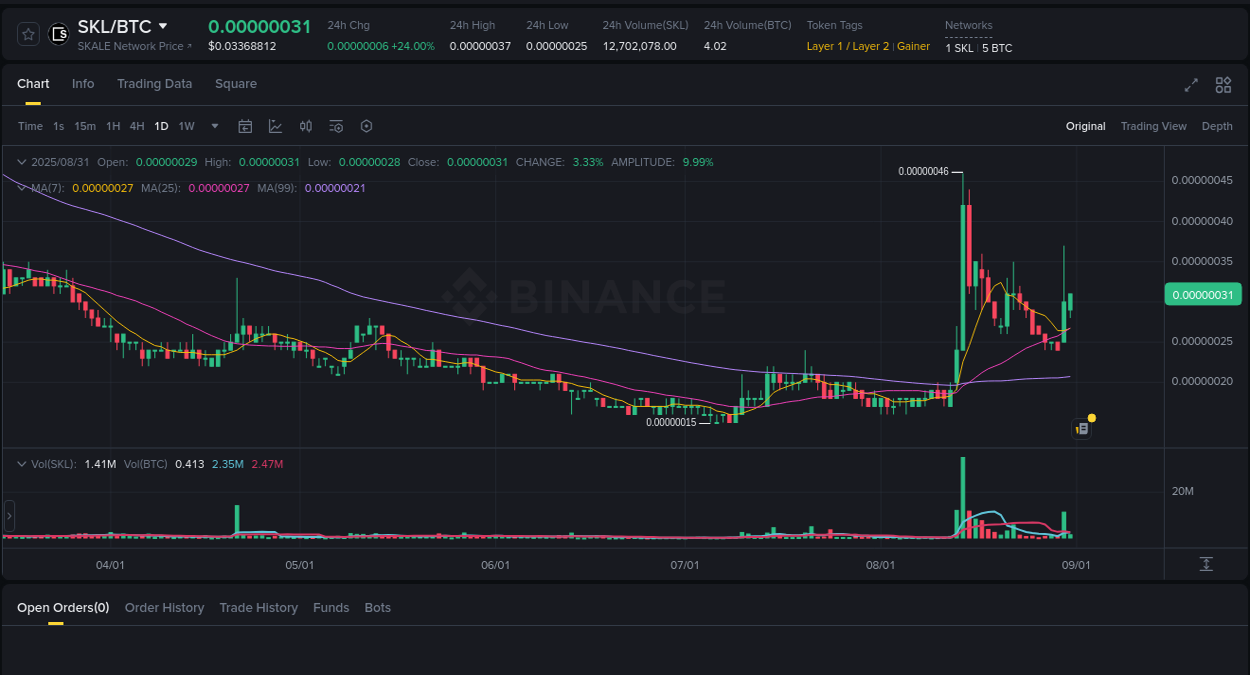Open the technical indicators tool

tap(275, 126)
